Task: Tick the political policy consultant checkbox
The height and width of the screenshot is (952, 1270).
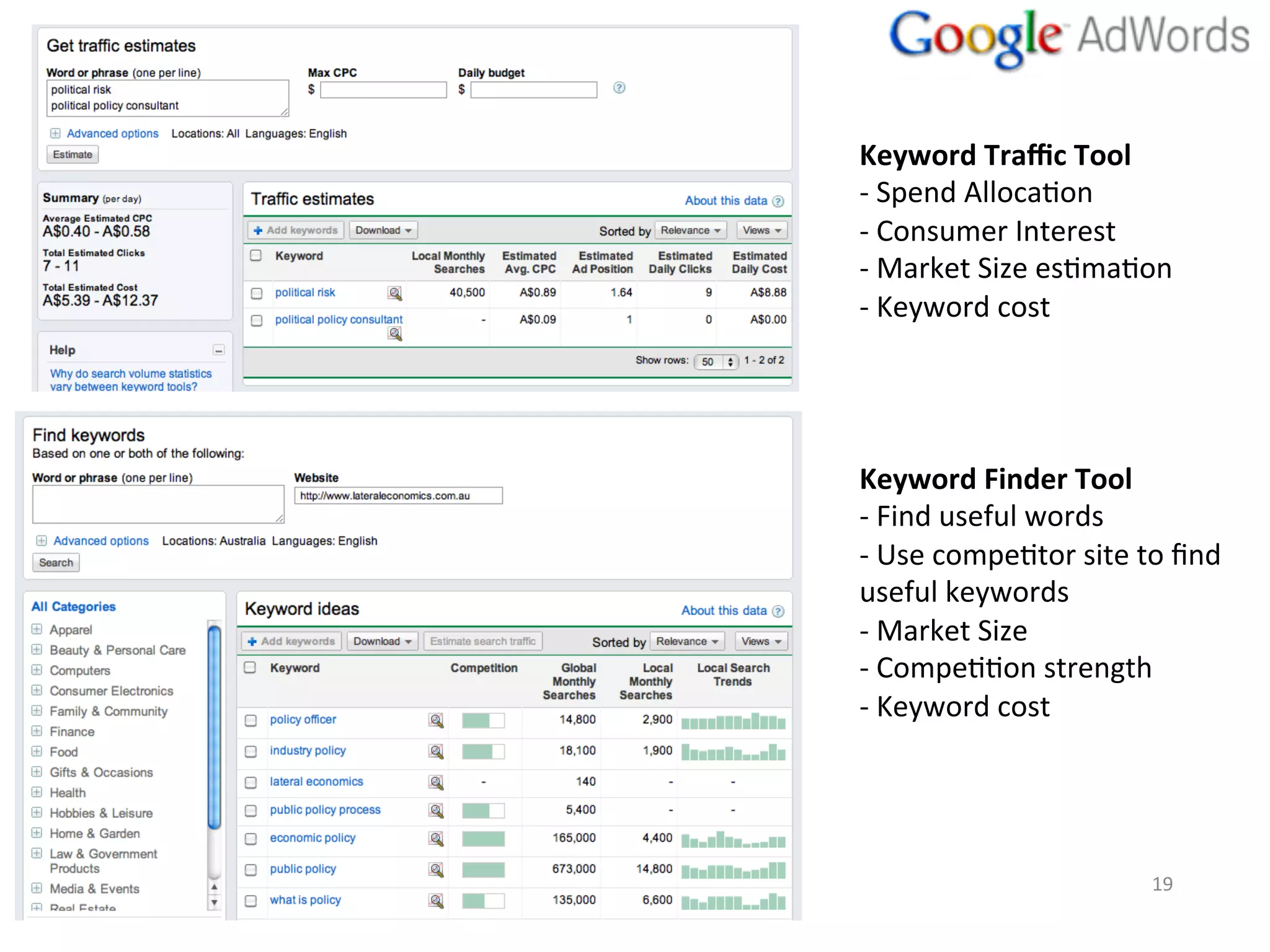Action: click(257, 320)
